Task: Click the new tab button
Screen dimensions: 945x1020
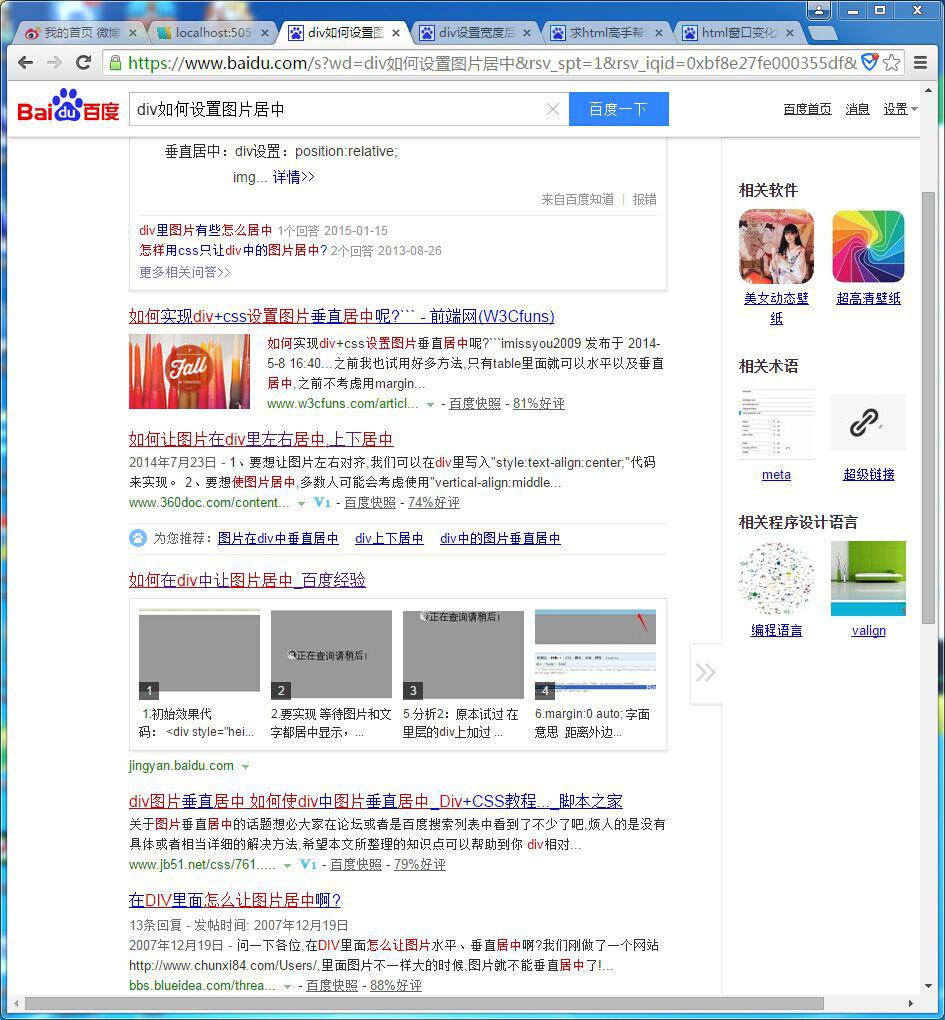Action: 823,33
